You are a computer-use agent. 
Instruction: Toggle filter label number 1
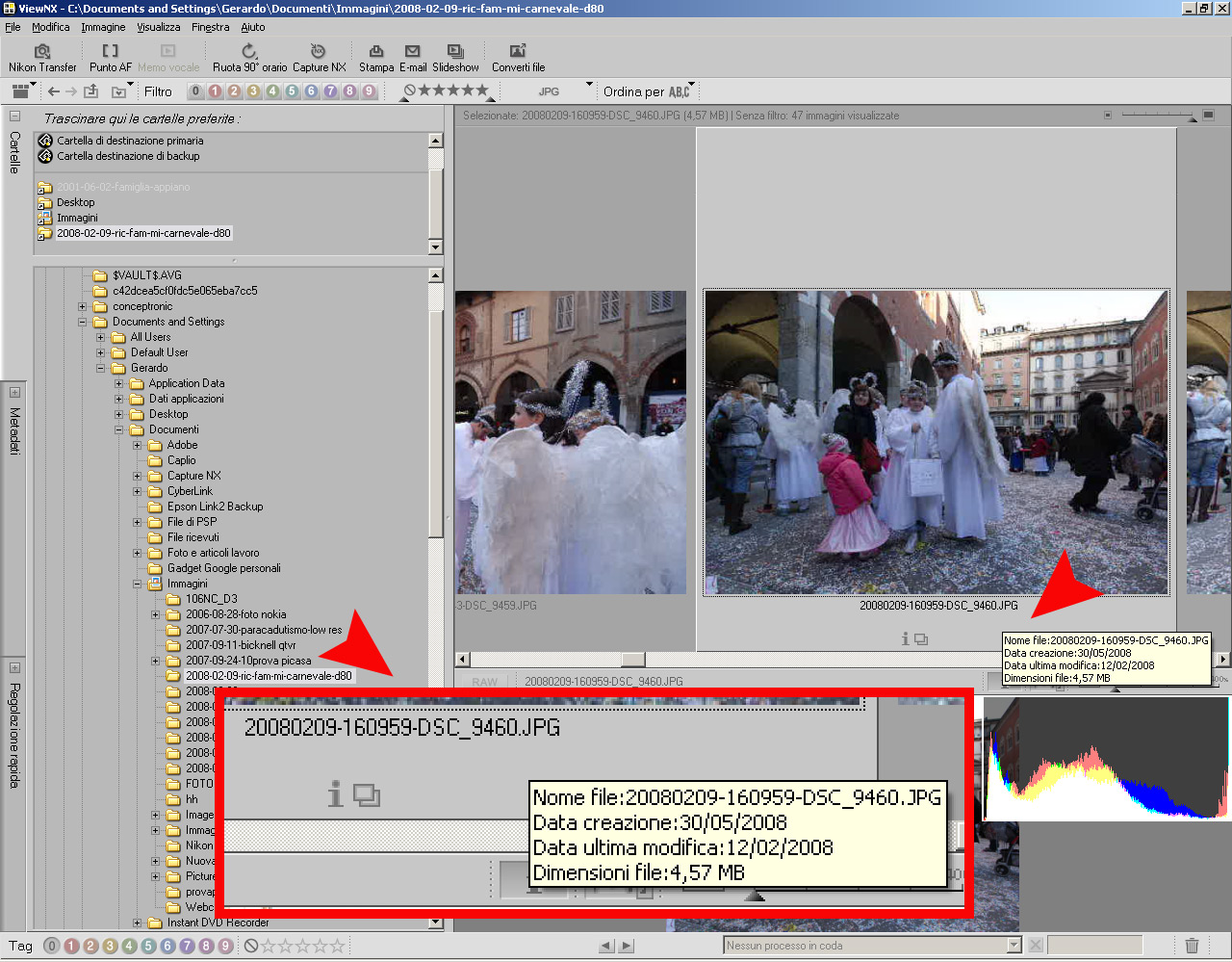point(215,91)
